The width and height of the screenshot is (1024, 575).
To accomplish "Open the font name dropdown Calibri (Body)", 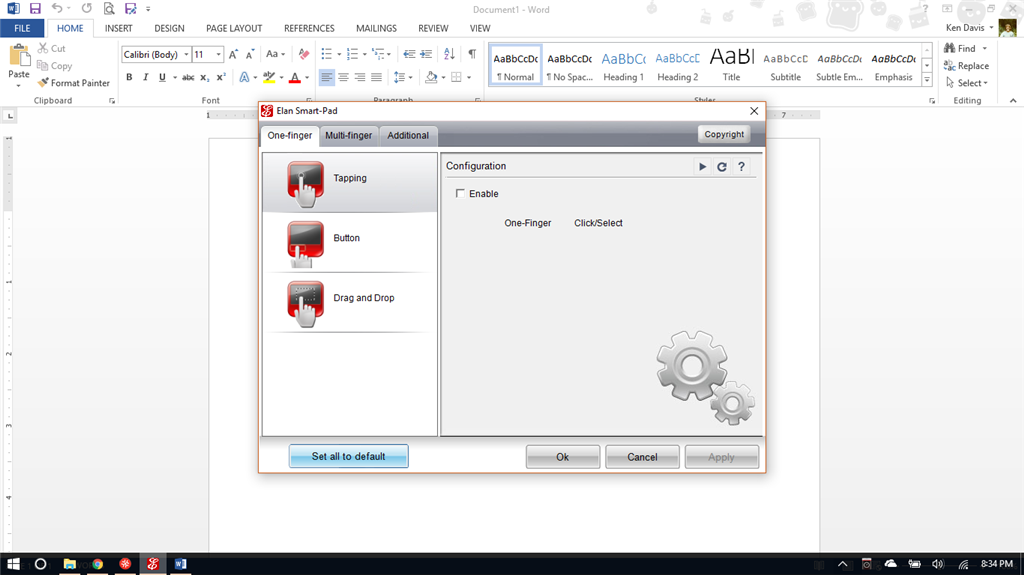I will 186,54.
